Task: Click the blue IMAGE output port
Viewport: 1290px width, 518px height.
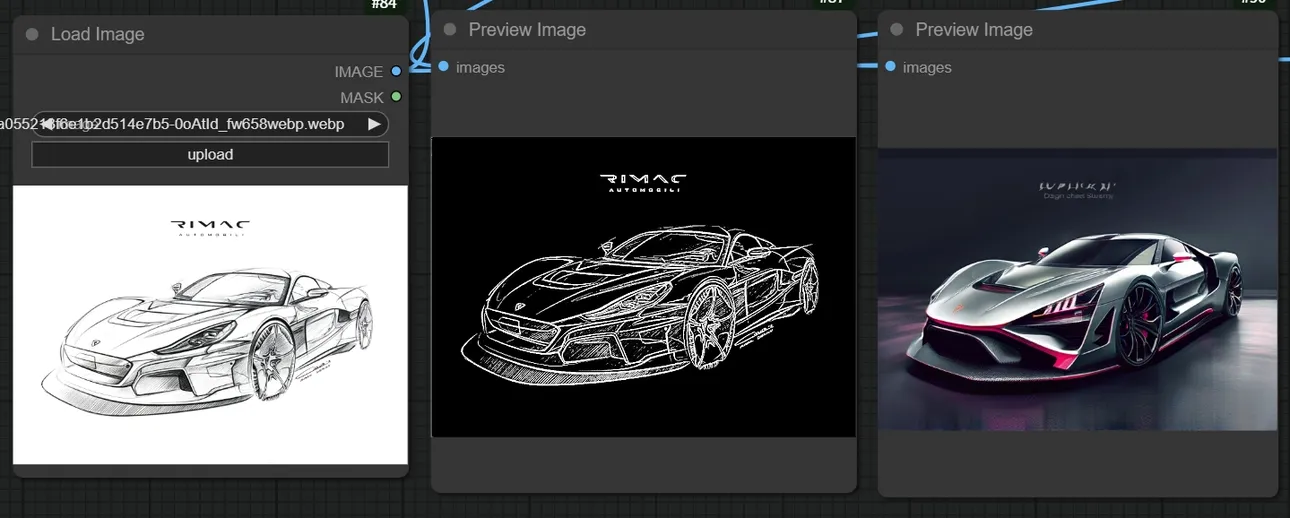Action: (397, 71)
